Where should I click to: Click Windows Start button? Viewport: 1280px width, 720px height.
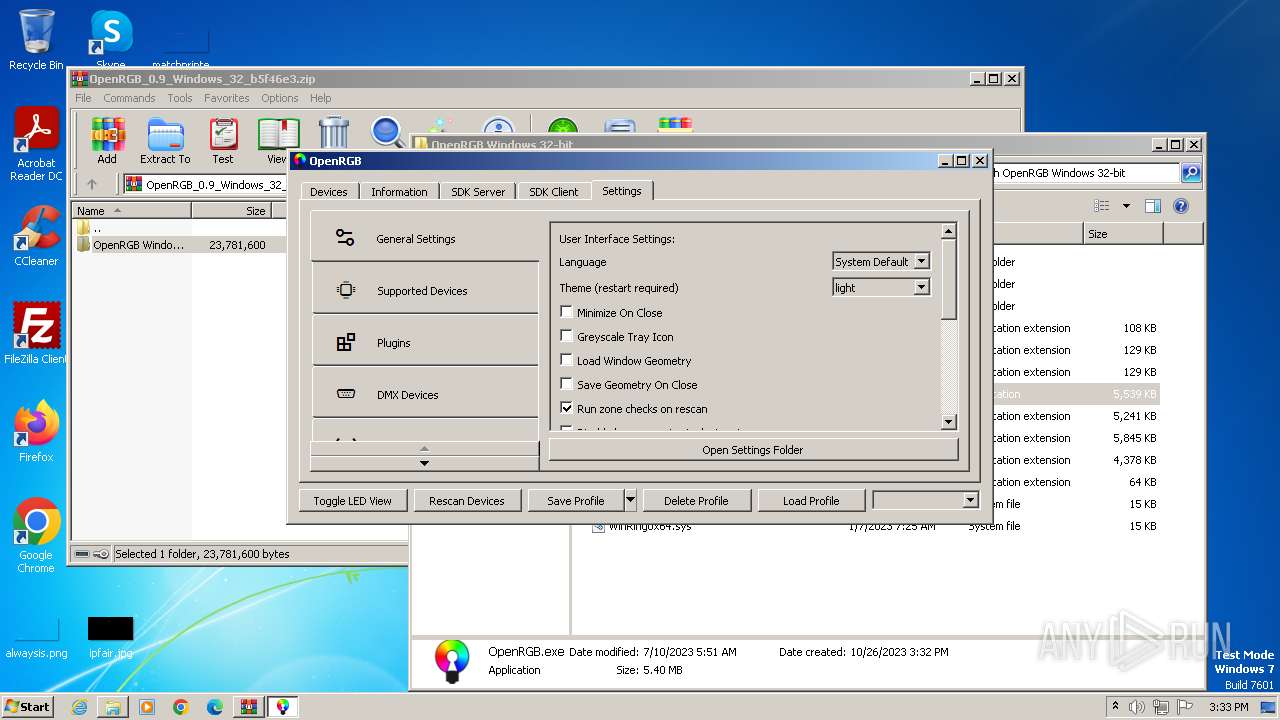pos(28,706)
